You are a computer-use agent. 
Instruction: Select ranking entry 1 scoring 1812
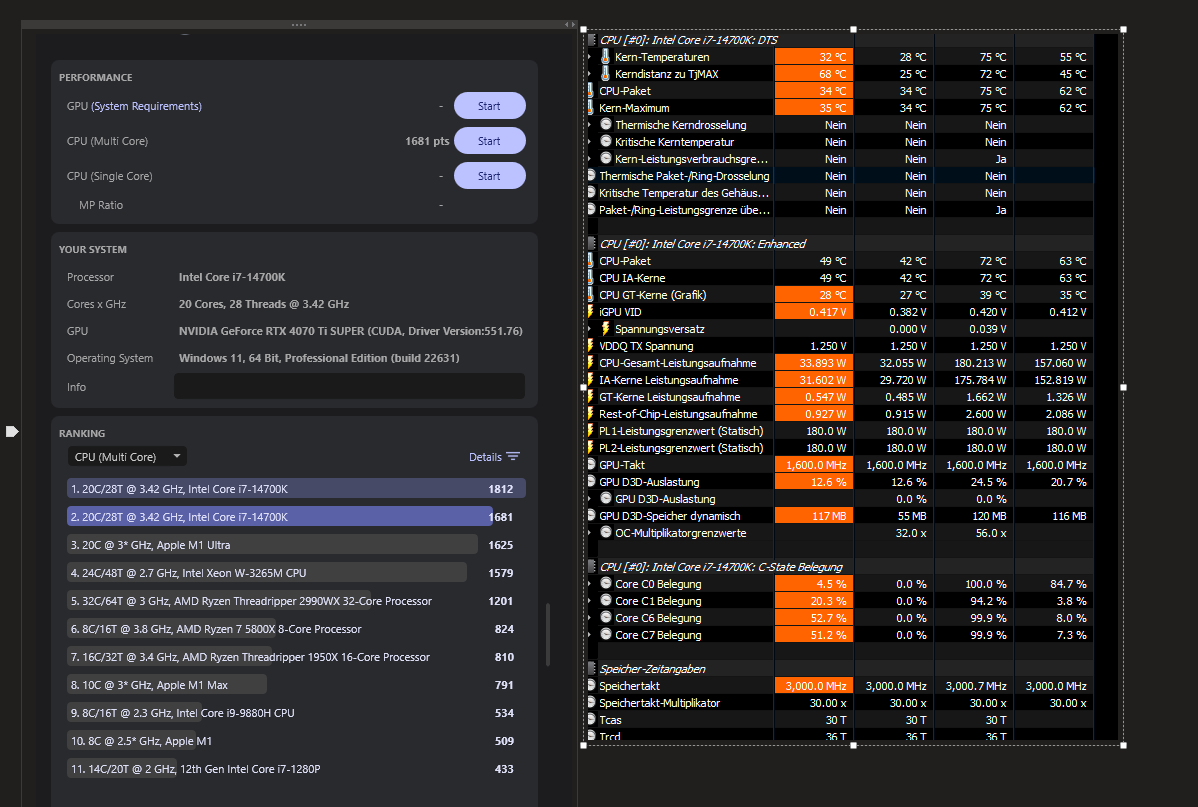pyautogui.click(x=296, y=488)
